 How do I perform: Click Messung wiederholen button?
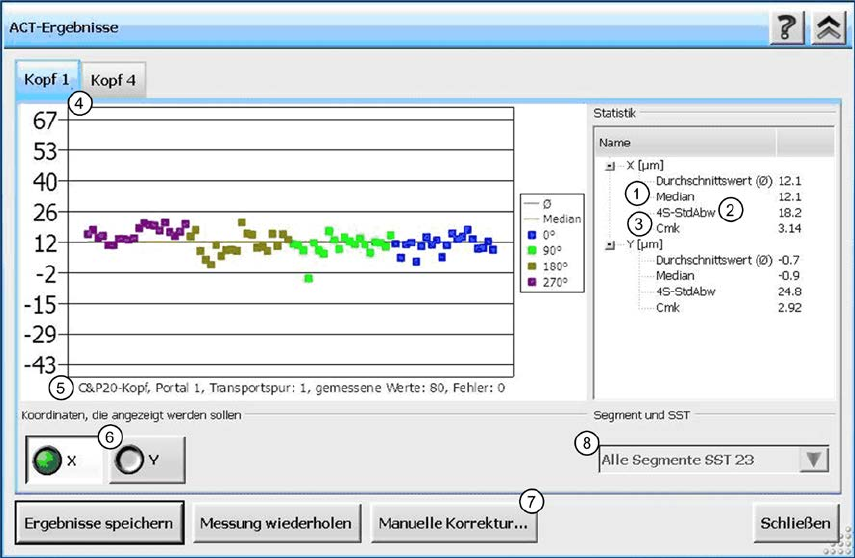tap(276, 523)
